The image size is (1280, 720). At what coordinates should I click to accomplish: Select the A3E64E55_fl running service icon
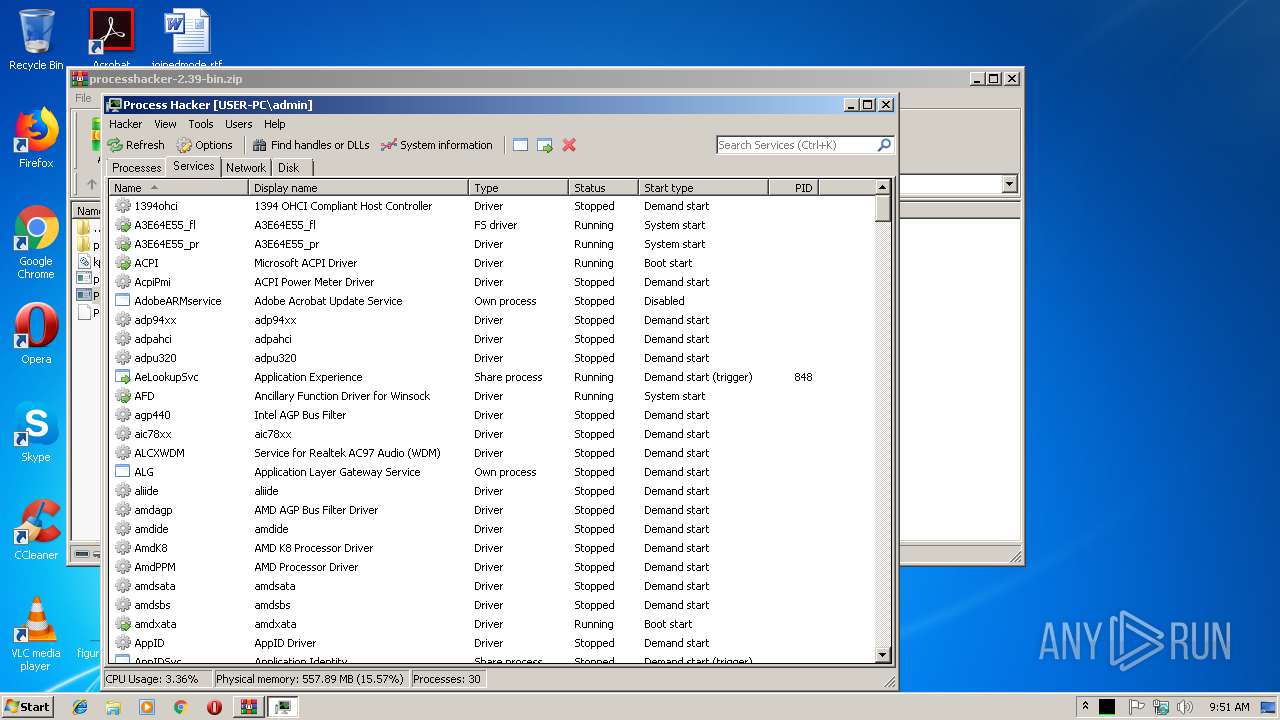[x=123, y=225]
